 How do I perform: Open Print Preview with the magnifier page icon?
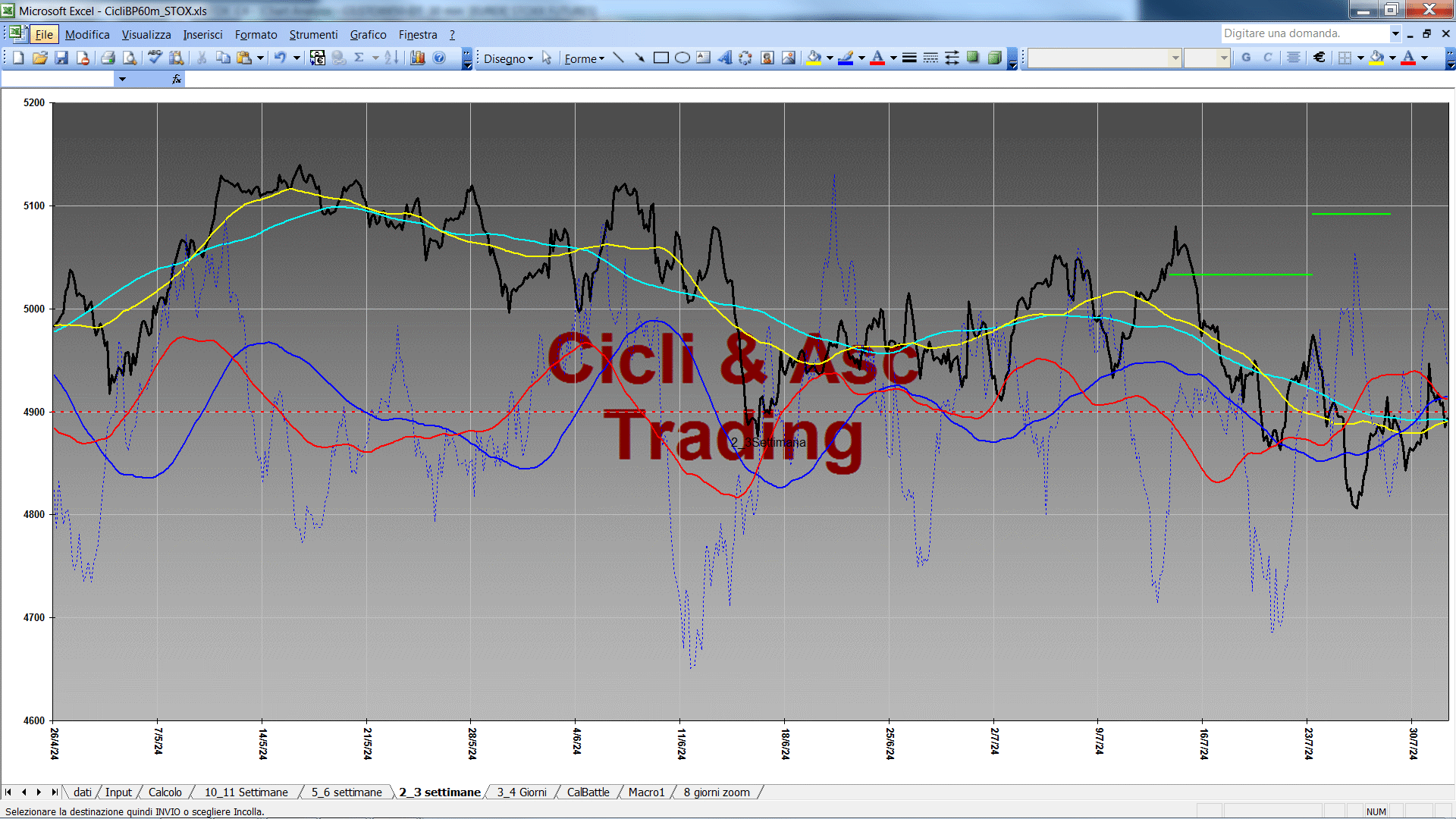[130, 58]
